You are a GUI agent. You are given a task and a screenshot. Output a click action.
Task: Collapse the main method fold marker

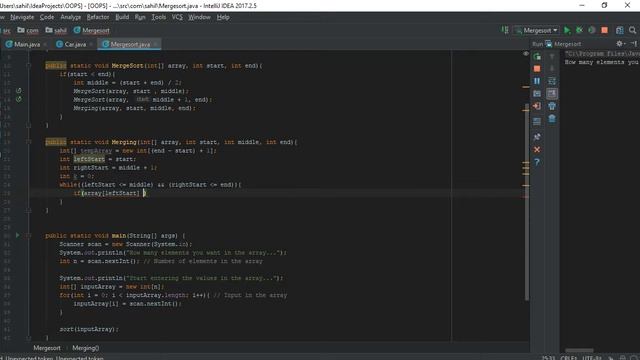coord(29,236)
